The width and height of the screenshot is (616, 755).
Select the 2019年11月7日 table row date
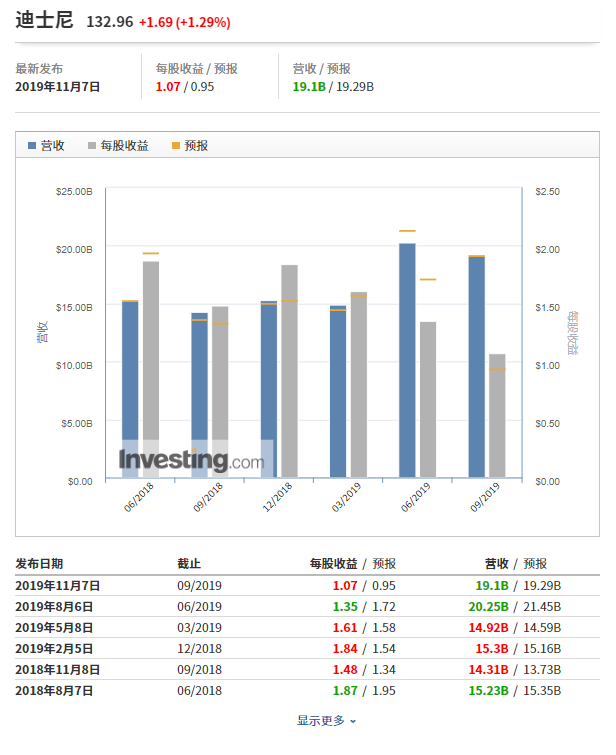pyautogui.click(x=57, y=586)
